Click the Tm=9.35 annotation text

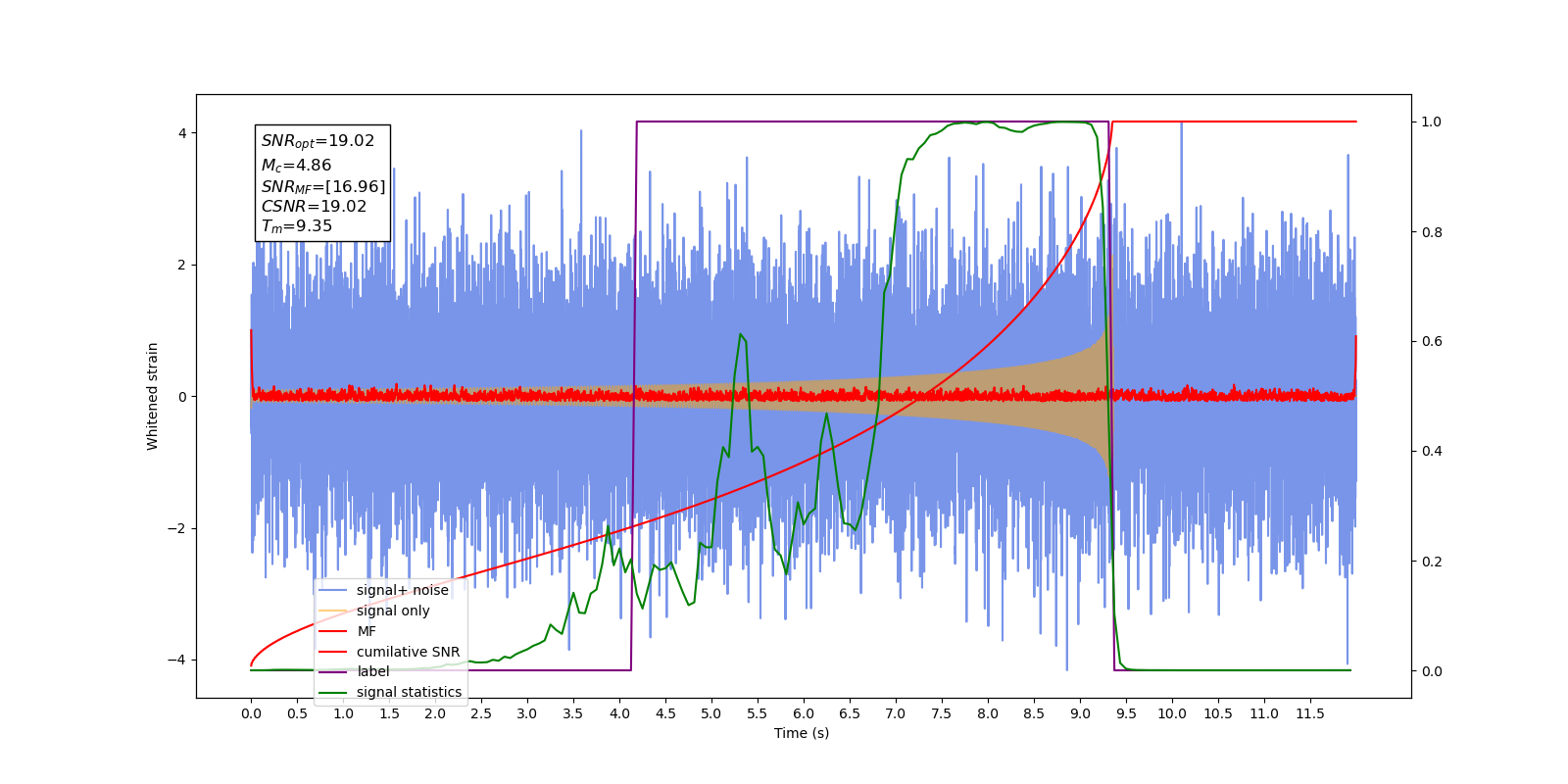point(297,226)
